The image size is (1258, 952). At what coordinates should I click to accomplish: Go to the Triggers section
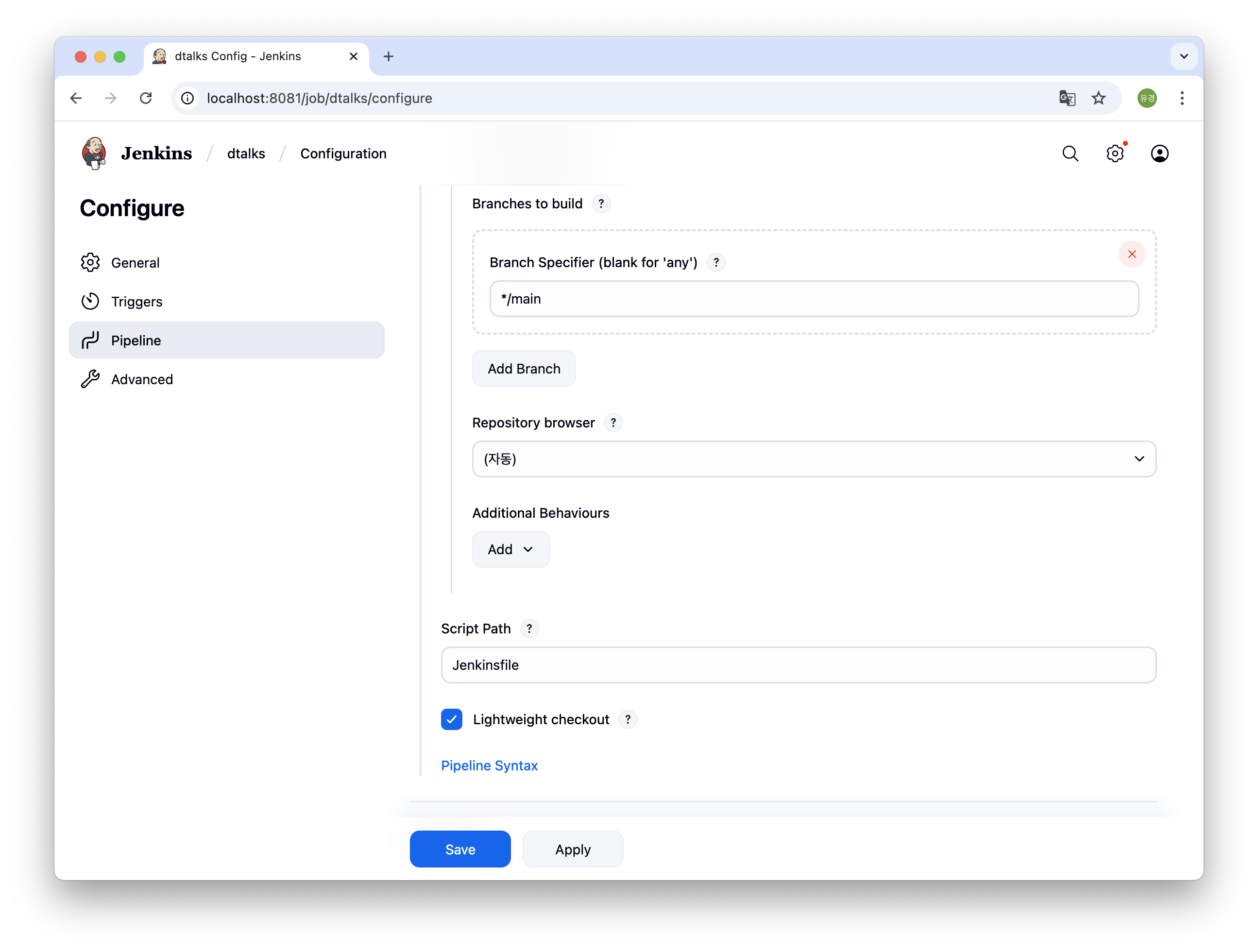coord(136,302)
